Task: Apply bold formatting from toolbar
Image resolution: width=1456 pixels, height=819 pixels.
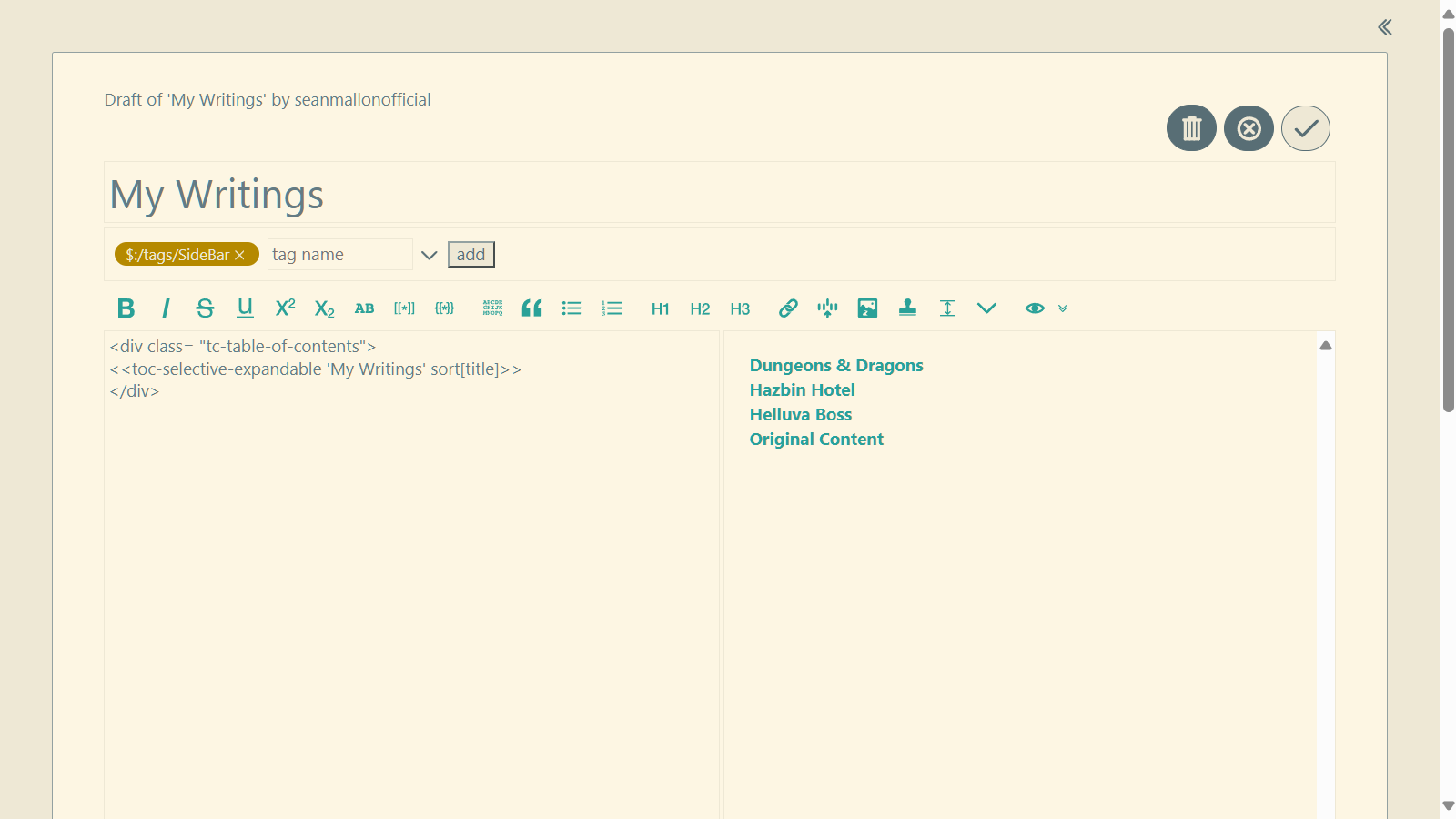Action: coord(126,308)
